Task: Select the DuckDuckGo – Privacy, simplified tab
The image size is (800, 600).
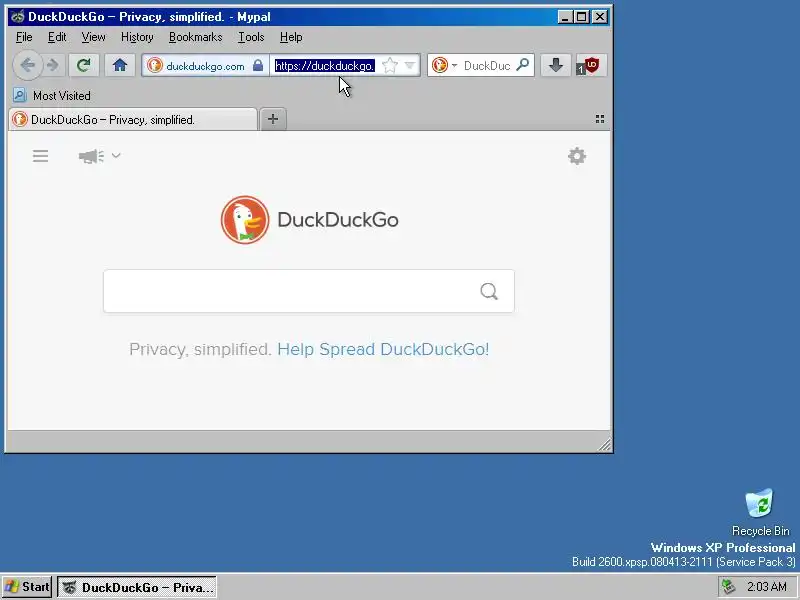Action: pos(133,119)
